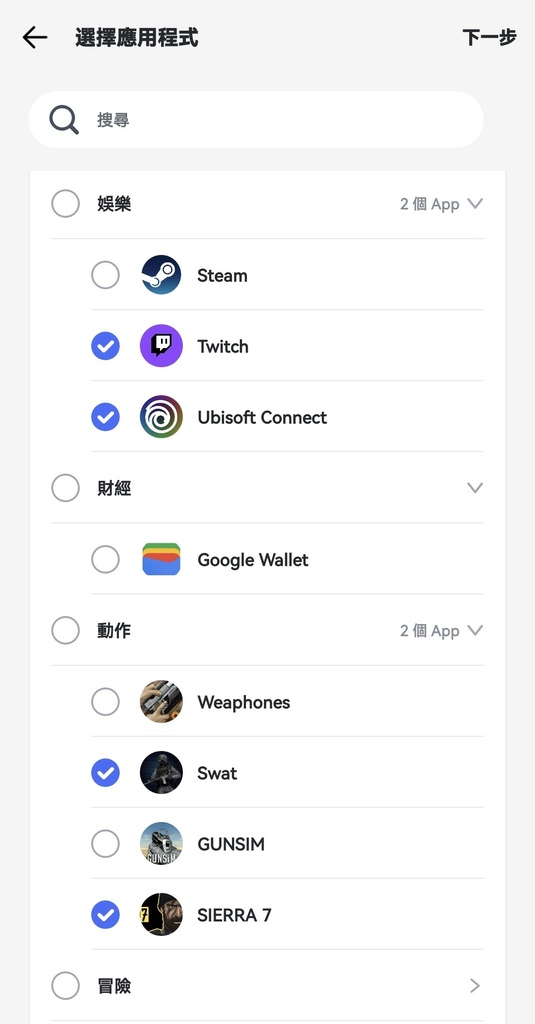Uncheck the Swat checkbox
535x1024 pixels.
point(105,773)
